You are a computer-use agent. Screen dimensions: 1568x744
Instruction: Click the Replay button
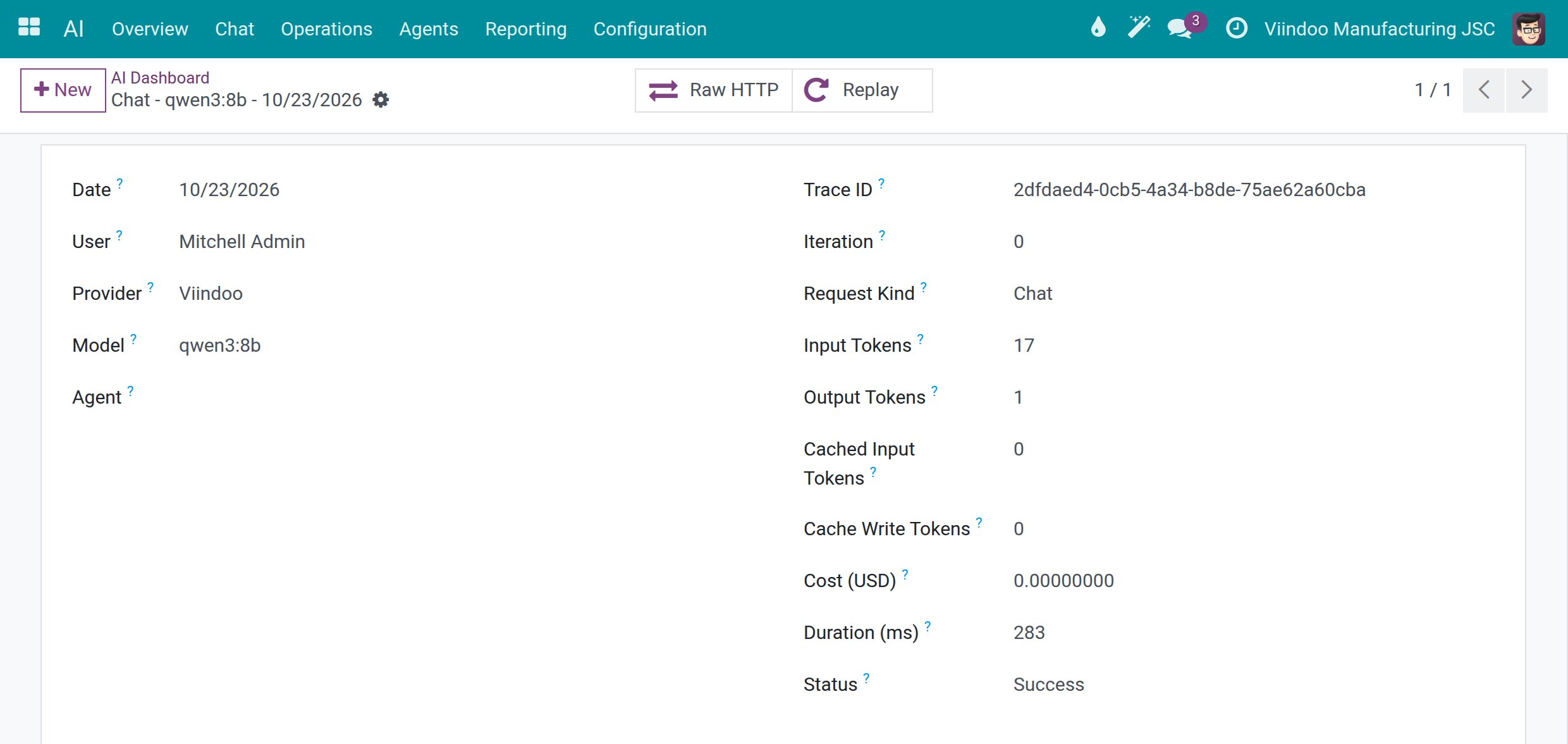tap(862, 90)
